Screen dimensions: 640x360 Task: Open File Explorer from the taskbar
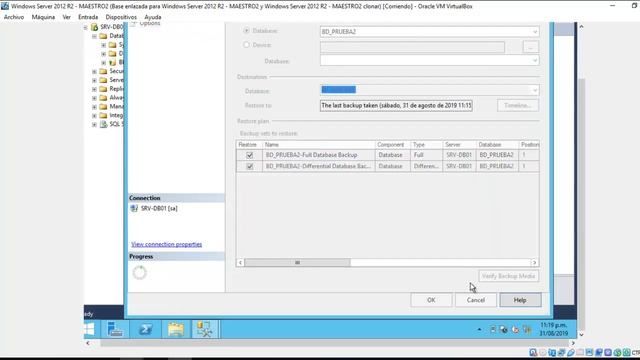pyautogui.click(x=176, y=329)
